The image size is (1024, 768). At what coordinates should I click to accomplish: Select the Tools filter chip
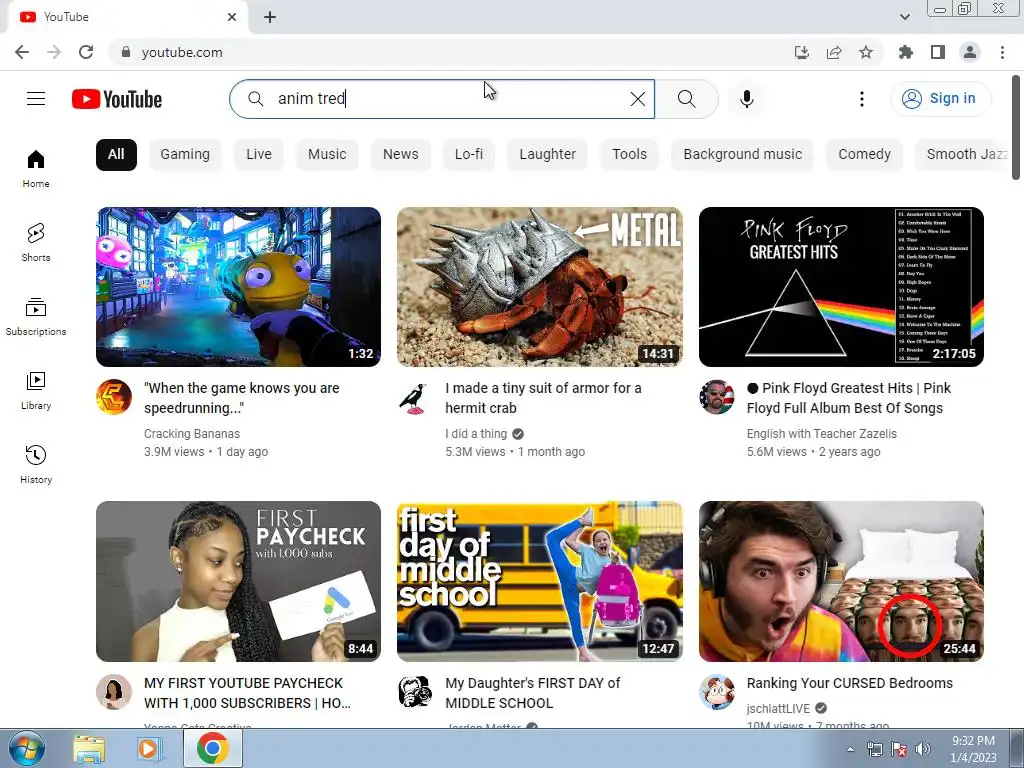[x=630, y=155]
